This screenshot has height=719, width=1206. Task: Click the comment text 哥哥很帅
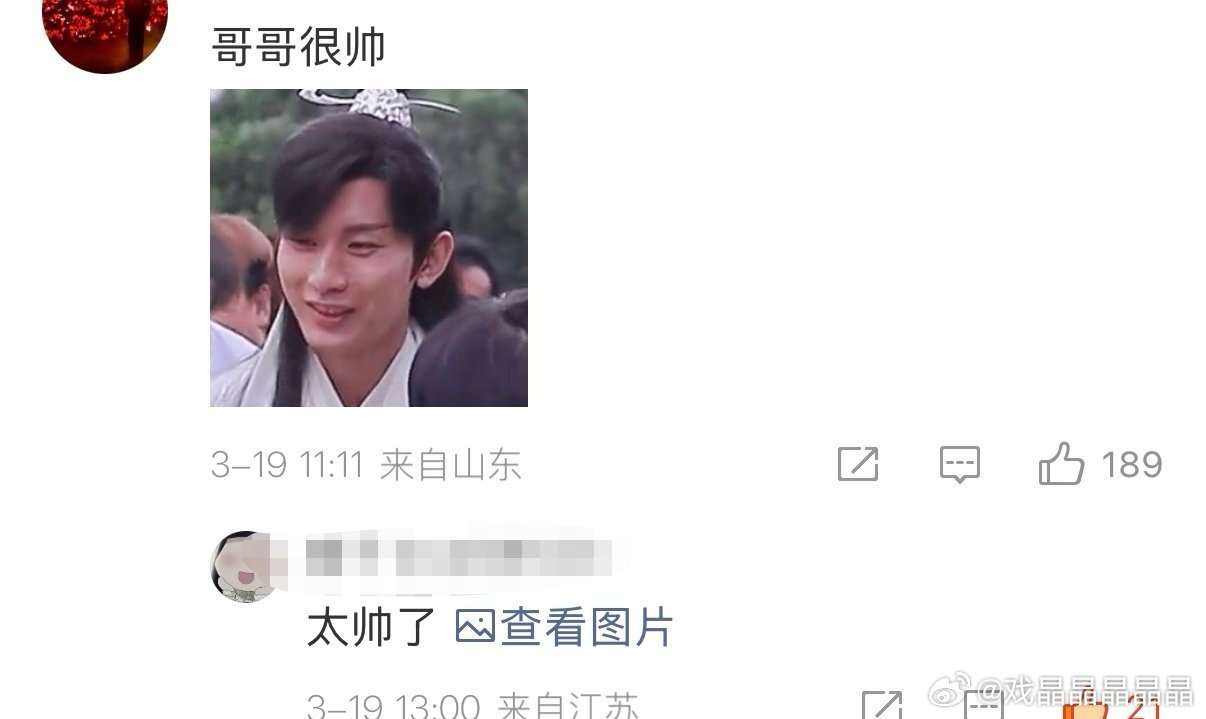pos(299,47)
